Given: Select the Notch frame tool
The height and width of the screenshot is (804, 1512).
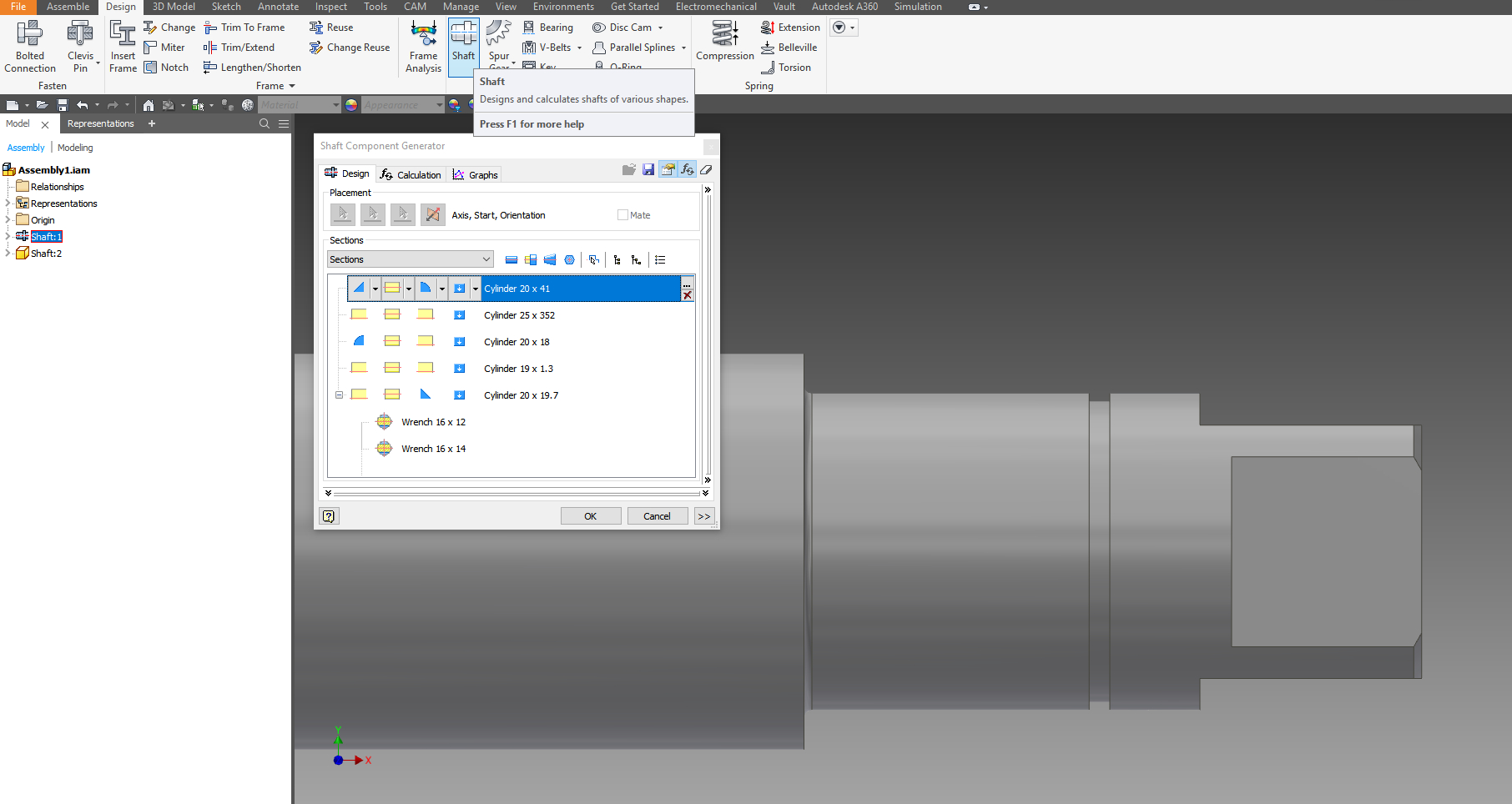Looking at the screenshot, I should [166, 68].
